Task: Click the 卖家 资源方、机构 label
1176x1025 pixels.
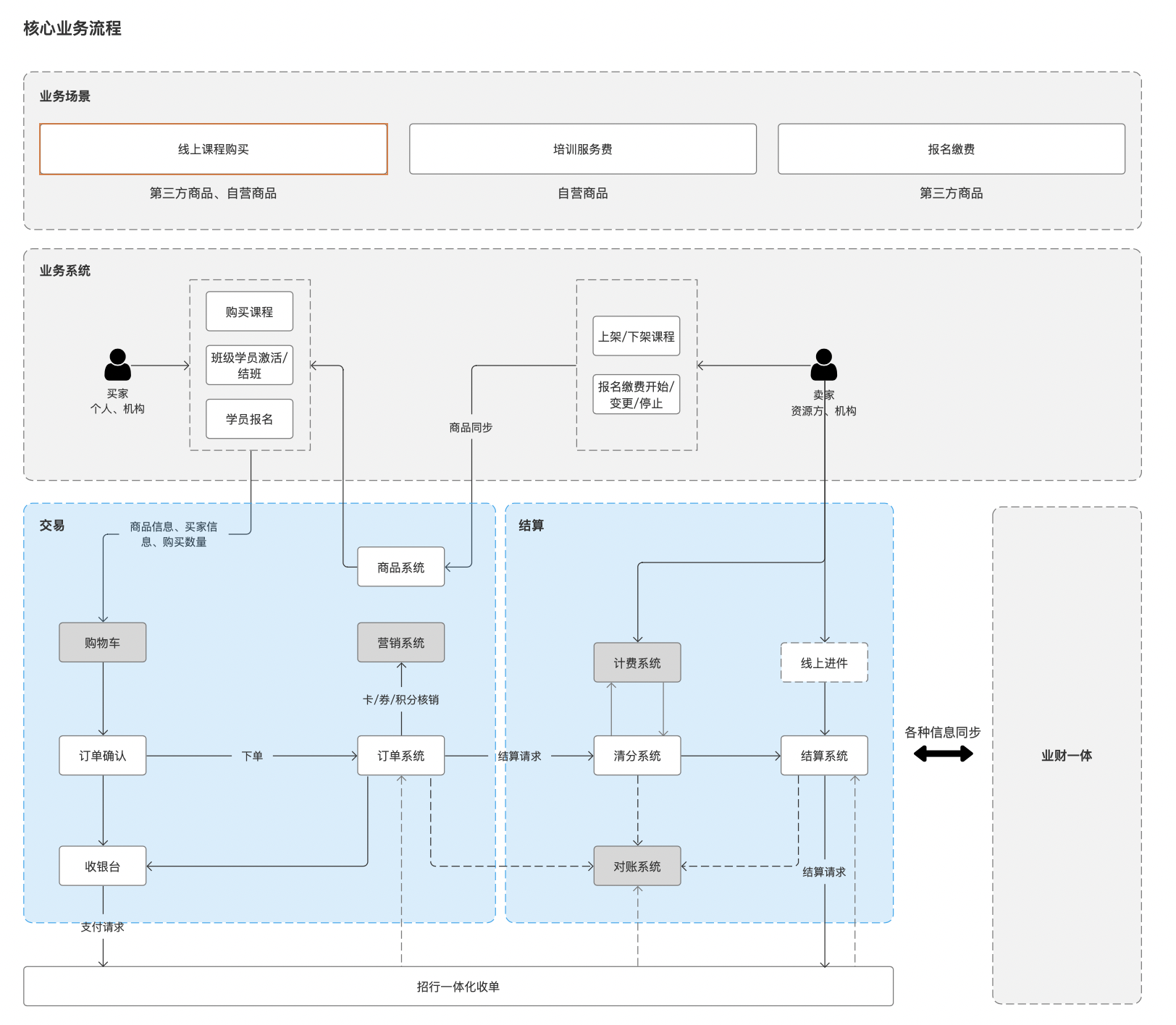Action: tap(823, 403)
